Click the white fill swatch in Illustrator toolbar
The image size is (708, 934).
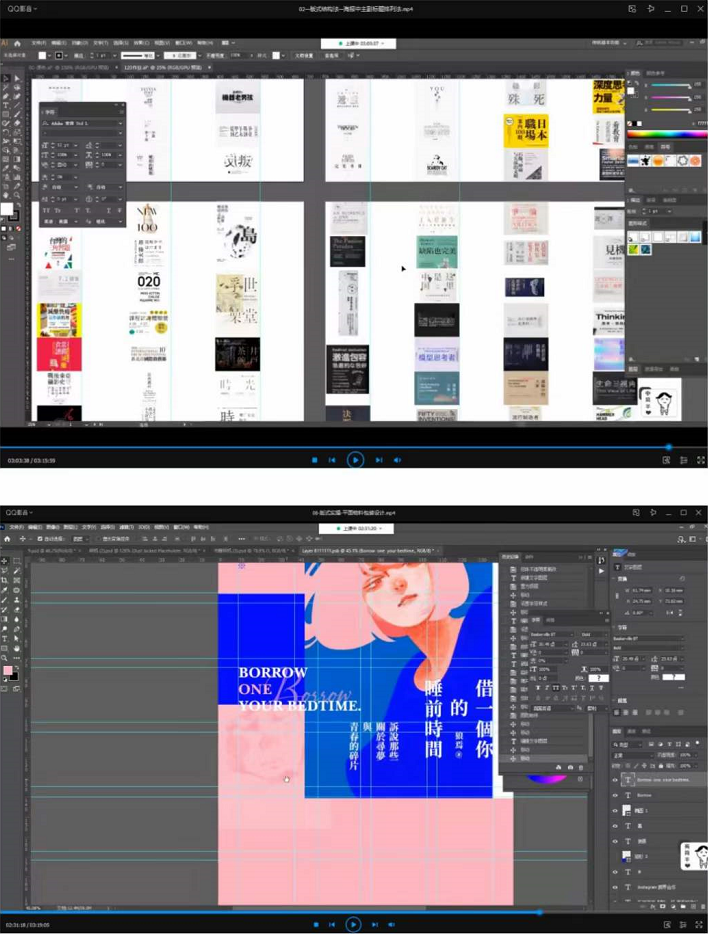(x=7, y=209)
